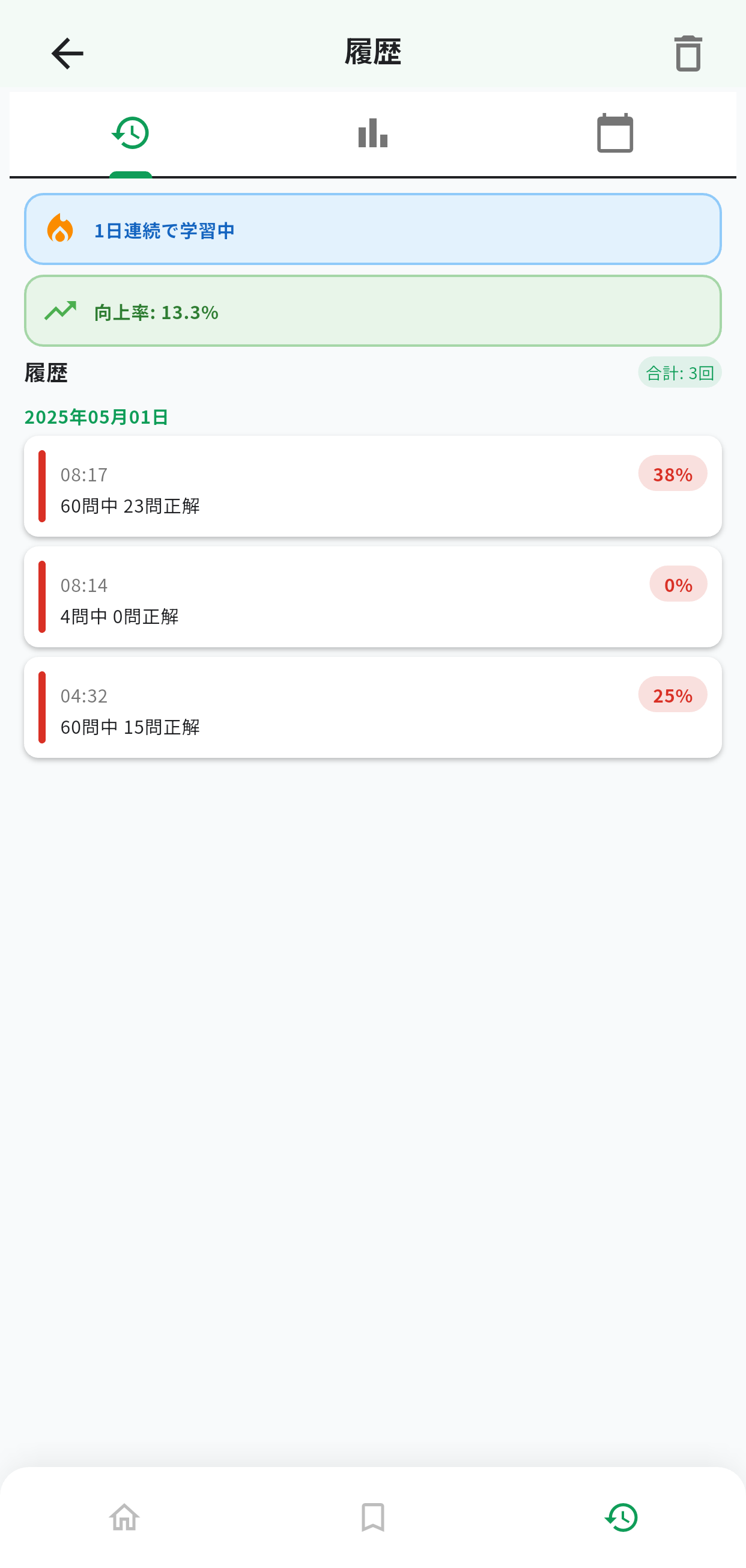Tap the trash delete-history icon
The height and width of the screenshot is (1568, 746).
point(688,53)
